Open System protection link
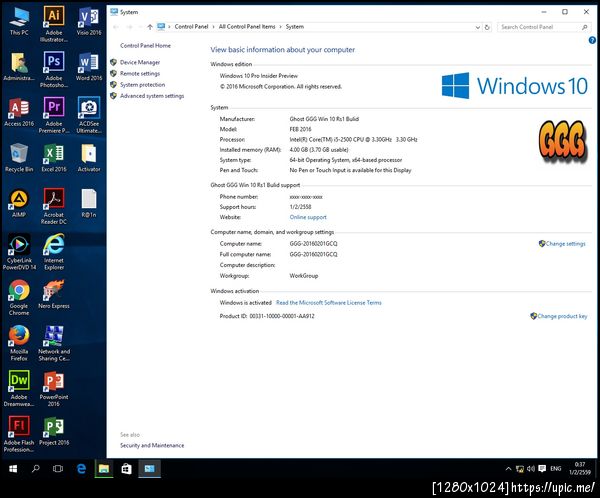Screen dimensions: 600x498 [142, 85]
